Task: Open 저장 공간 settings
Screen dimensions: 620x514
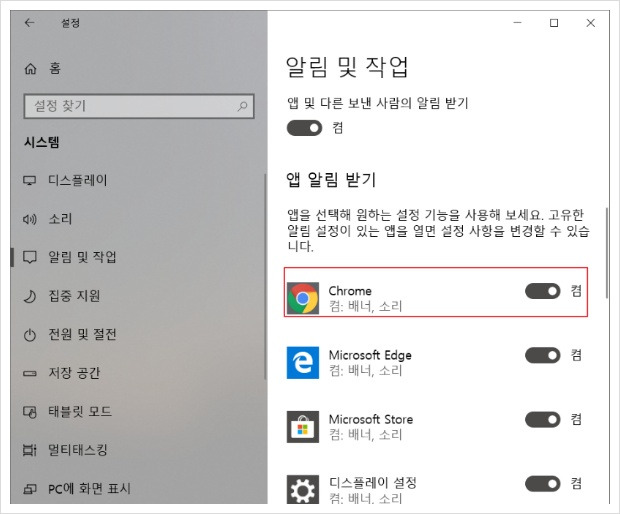Action: pyautogui.click(x=74, y=373)
